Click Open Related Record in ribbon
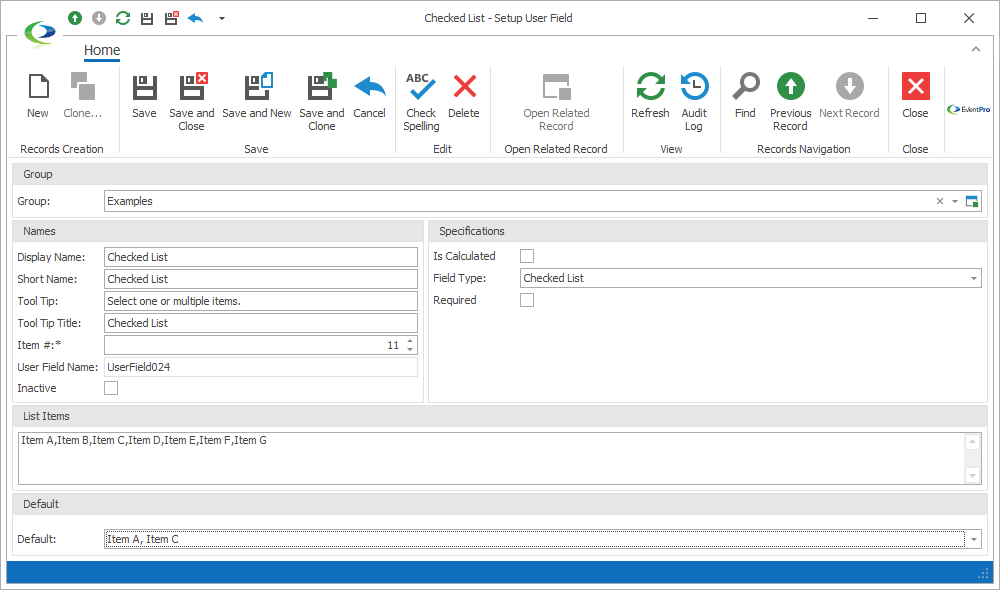The image size is (1000, 590). (556, 102)
